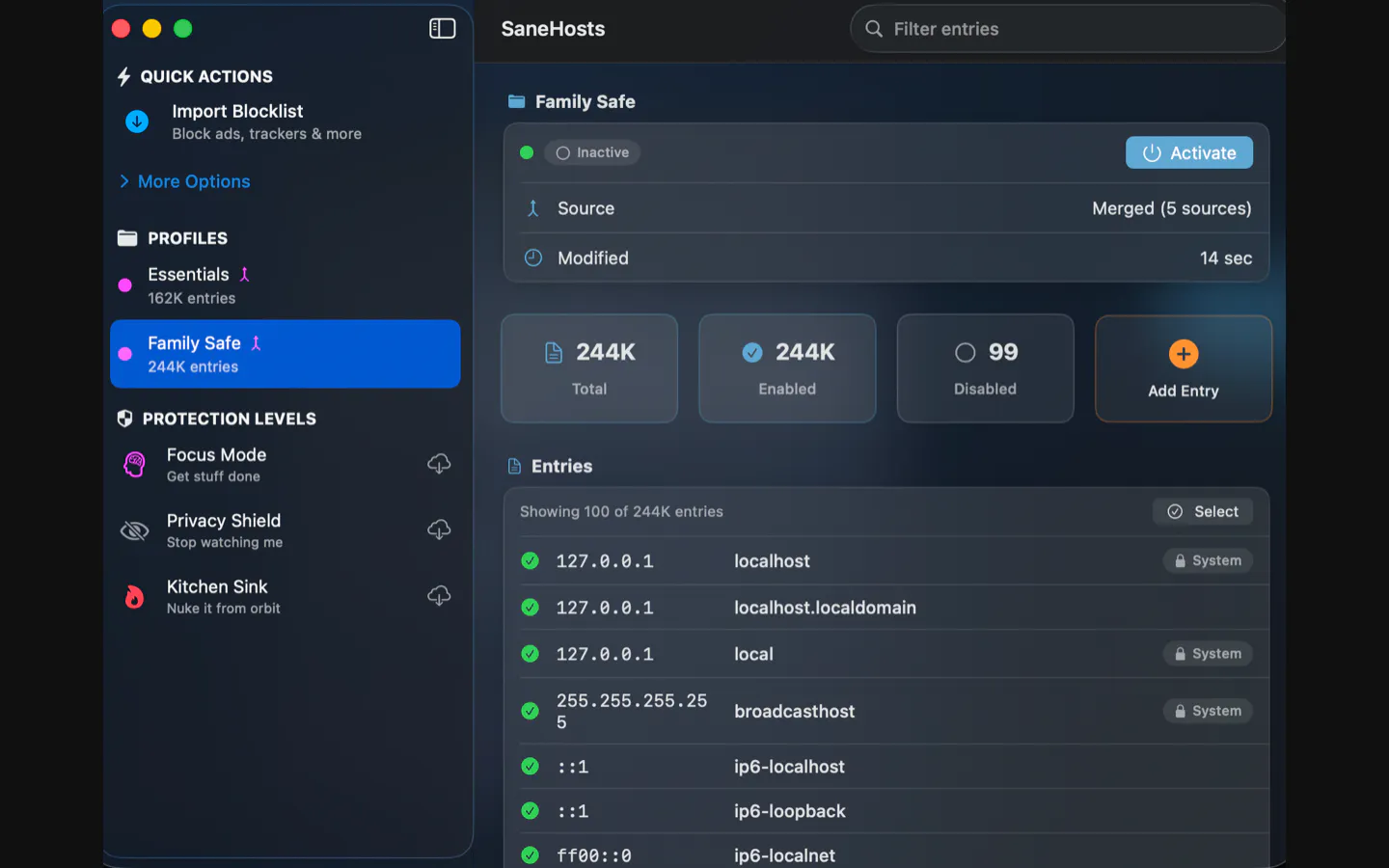Click the Entries section document icon

click(515, 467)
